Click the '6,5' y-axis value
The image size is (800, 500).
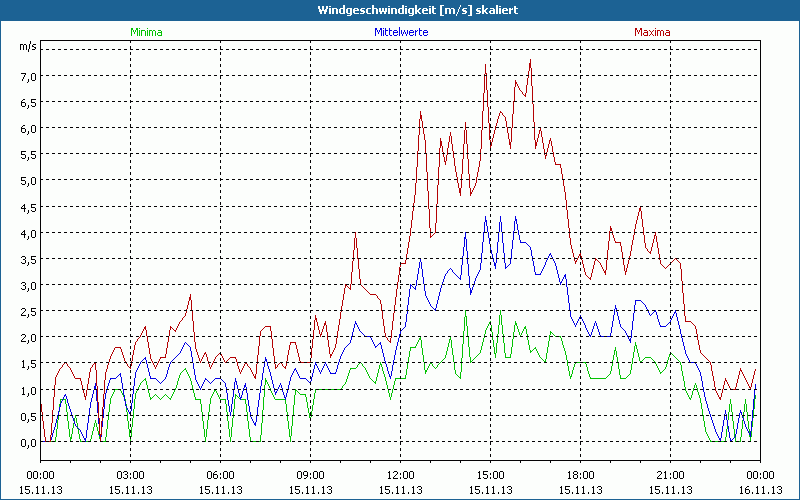29,103
